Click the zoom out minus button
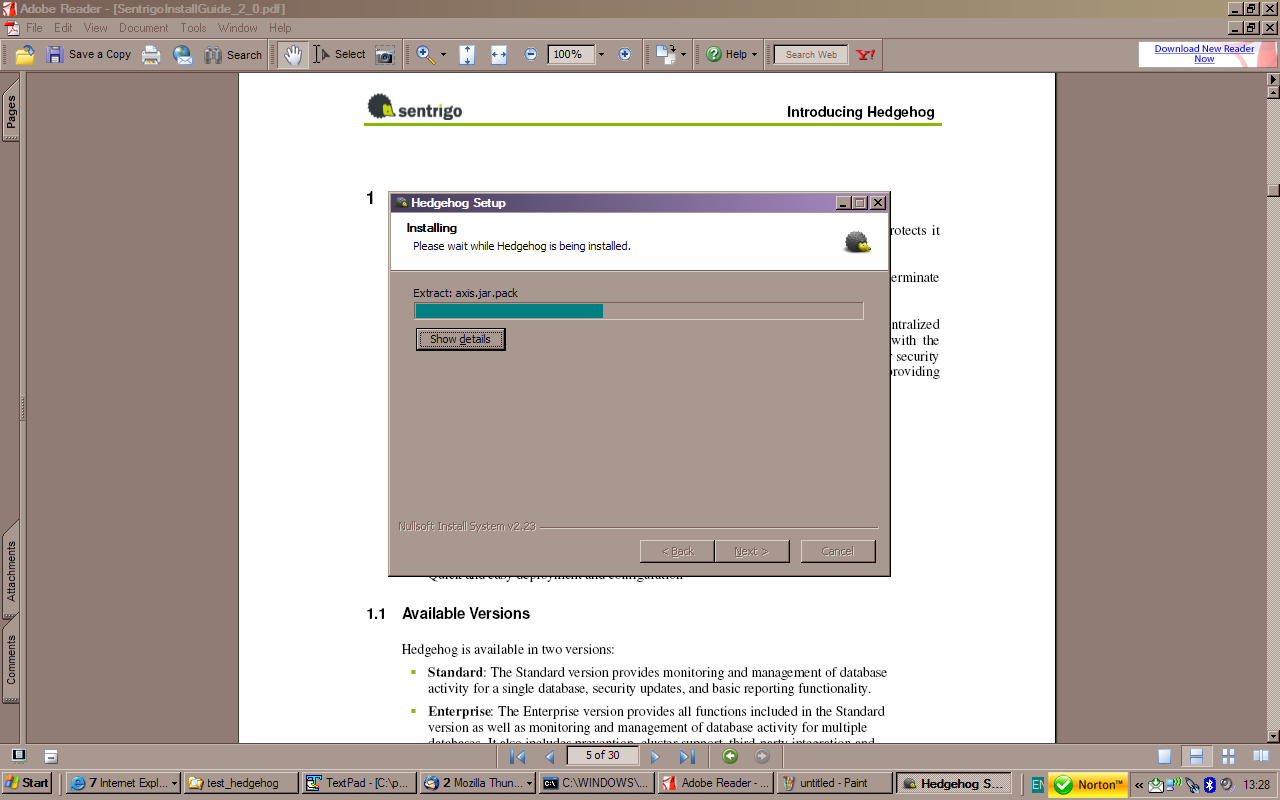The height and width of the screenshot is (800, 1280). (531, 55)
